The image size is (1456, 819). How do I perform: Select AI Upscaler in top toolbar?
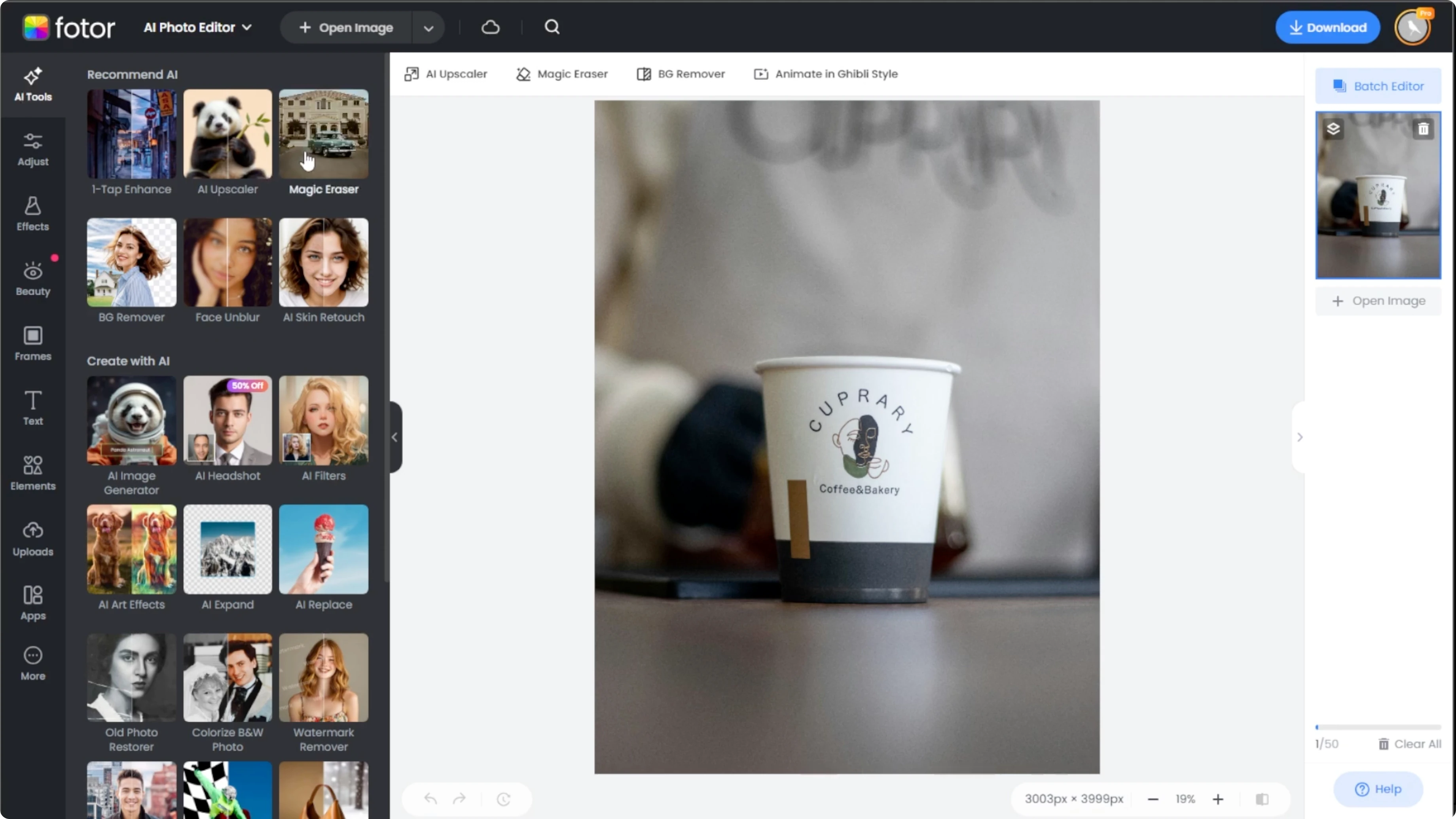tap(446, 74)
